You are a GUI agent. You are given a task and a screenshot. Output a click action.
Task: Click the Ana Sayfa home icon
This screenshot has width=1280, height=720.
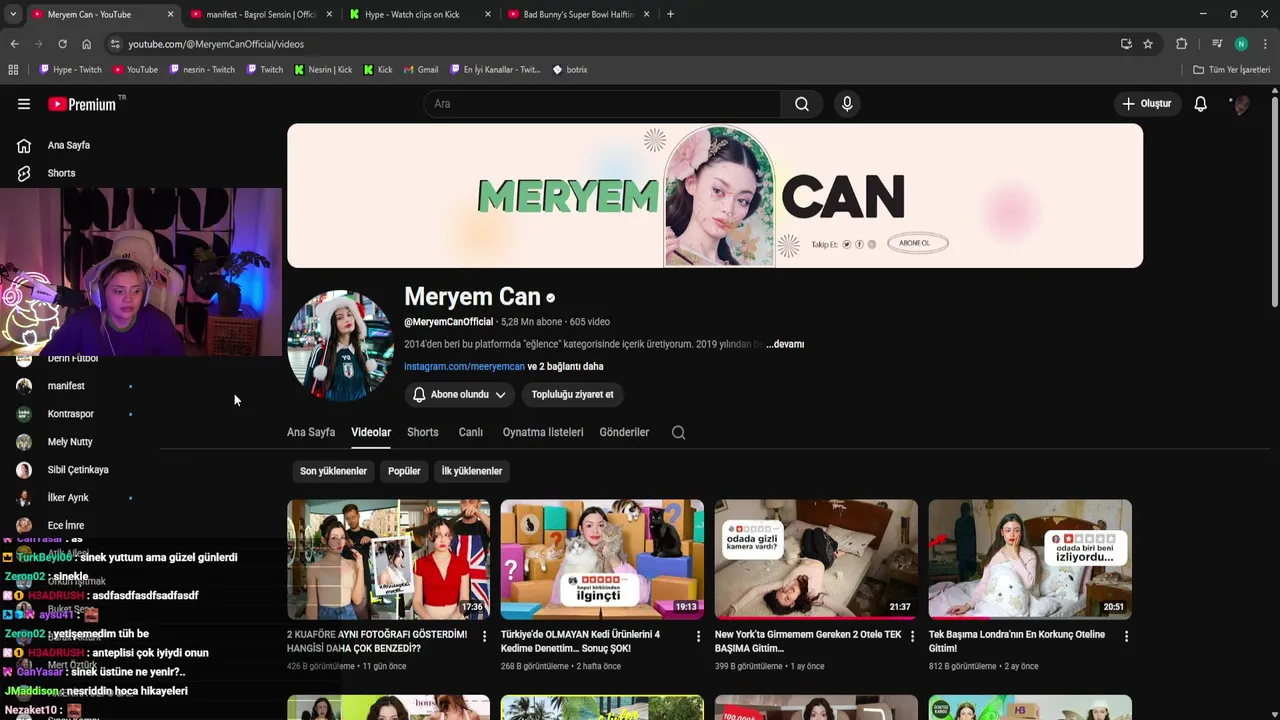pyautogui.click(x=24, y=145)
